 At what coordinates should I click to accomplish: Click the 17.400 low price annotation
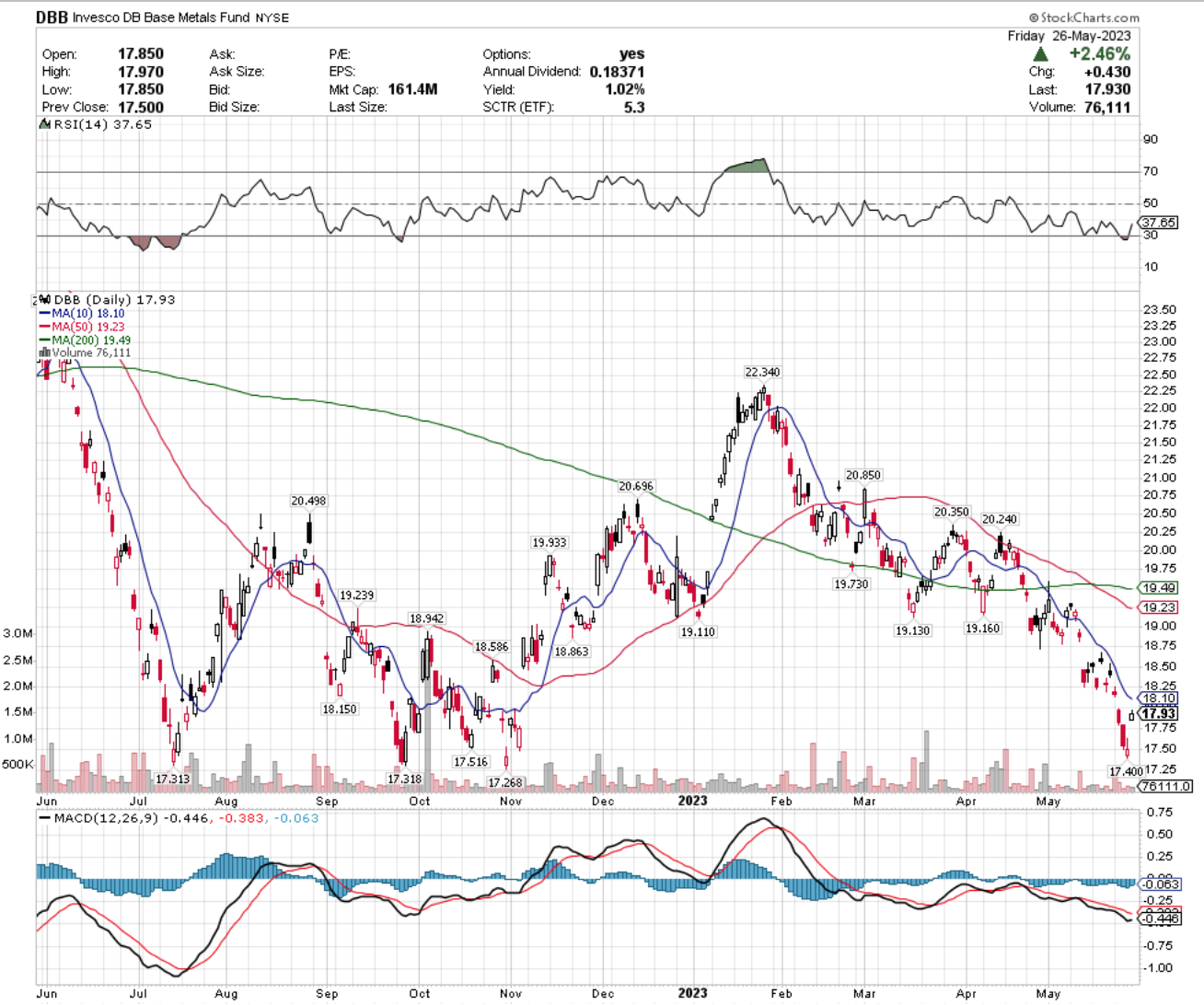click(1125, 772)
